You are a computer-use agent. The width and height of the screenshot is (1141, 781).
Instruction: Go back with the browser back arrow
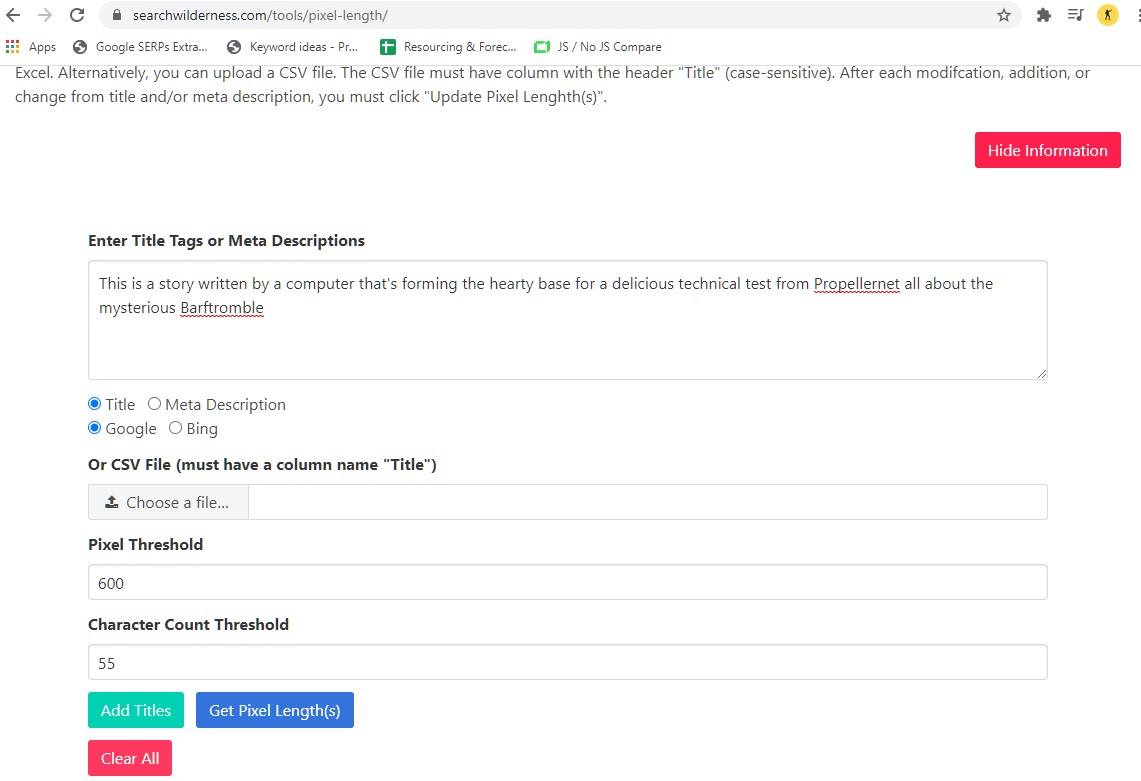(13, 15)
